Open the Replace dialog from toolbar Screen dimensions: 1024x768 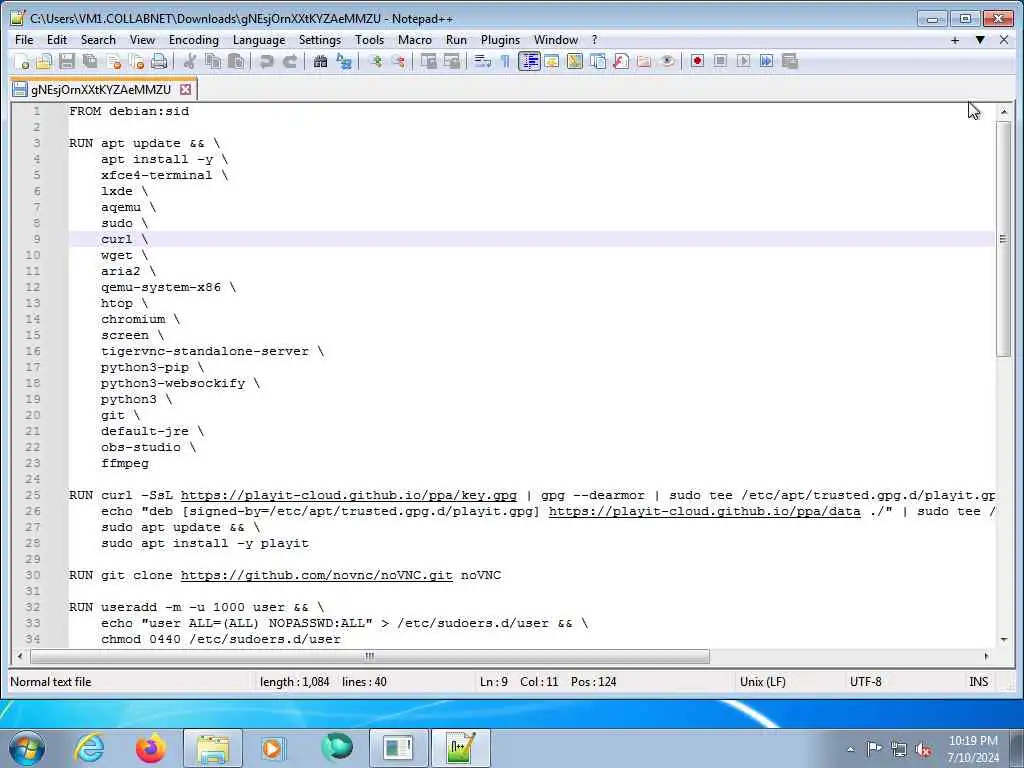[x=344, y=61]
